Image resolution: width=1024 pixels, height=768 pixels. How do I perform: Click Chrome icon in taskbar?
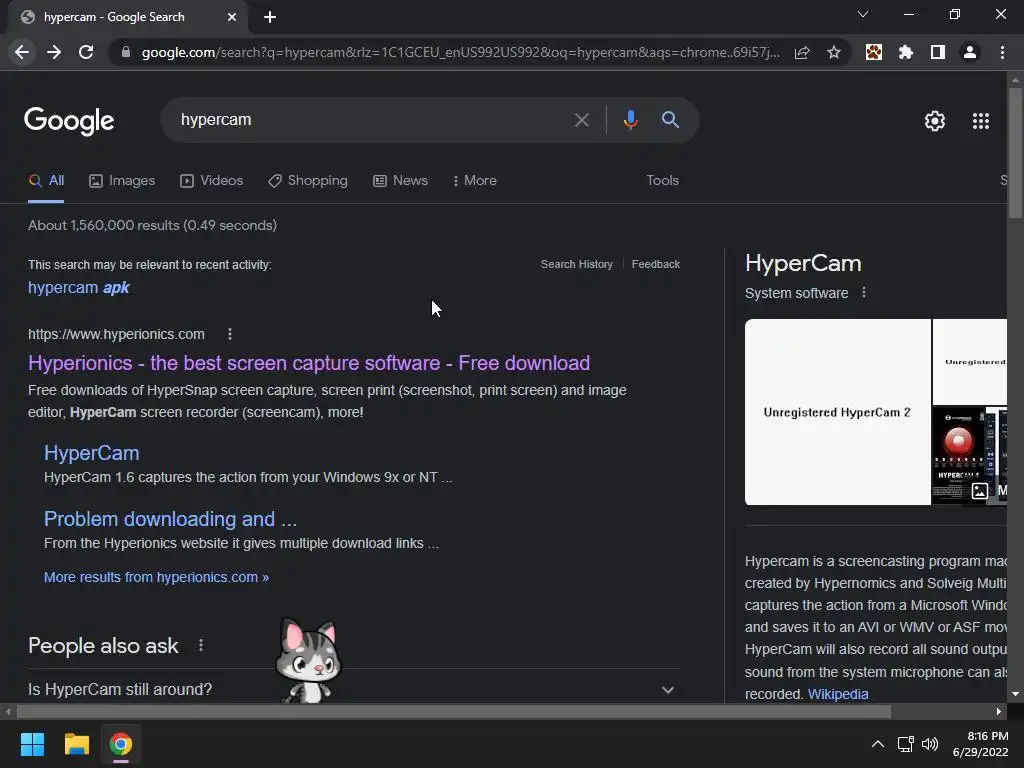[121, 744]
